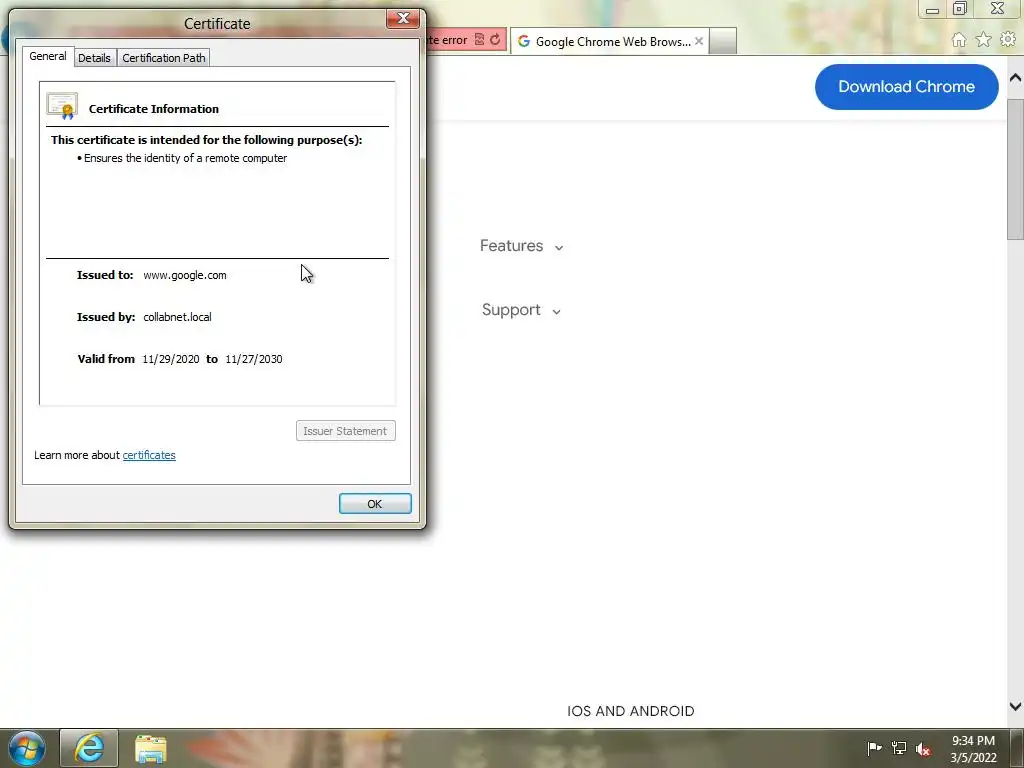This screenshot has width=1024, height=768.
Task: Click the taskbar clock showing 9:34 PM
Action: (x=973, y=749)
